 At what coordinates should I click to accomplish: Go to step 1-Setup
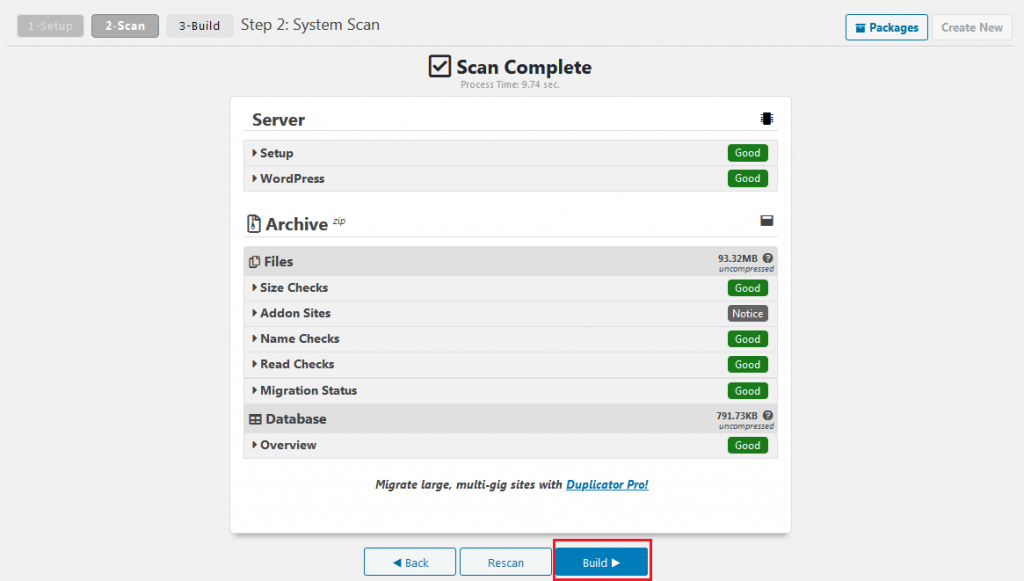[50, 26]
